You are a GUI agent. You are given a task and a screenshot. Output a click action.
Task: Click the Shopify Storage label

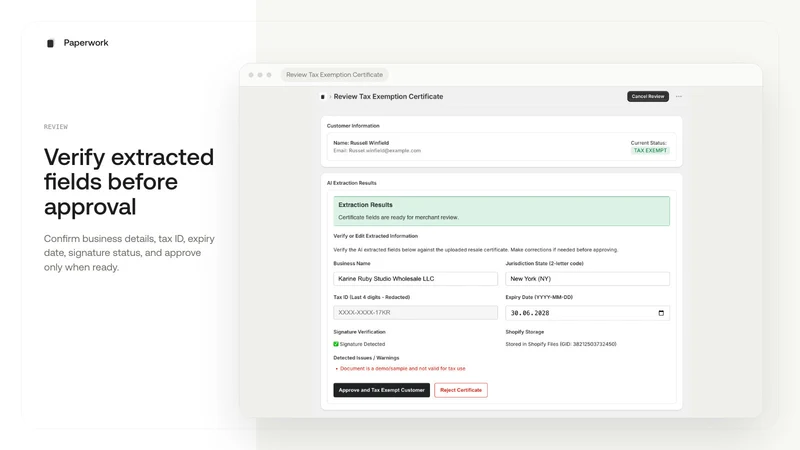click(524, 332)
